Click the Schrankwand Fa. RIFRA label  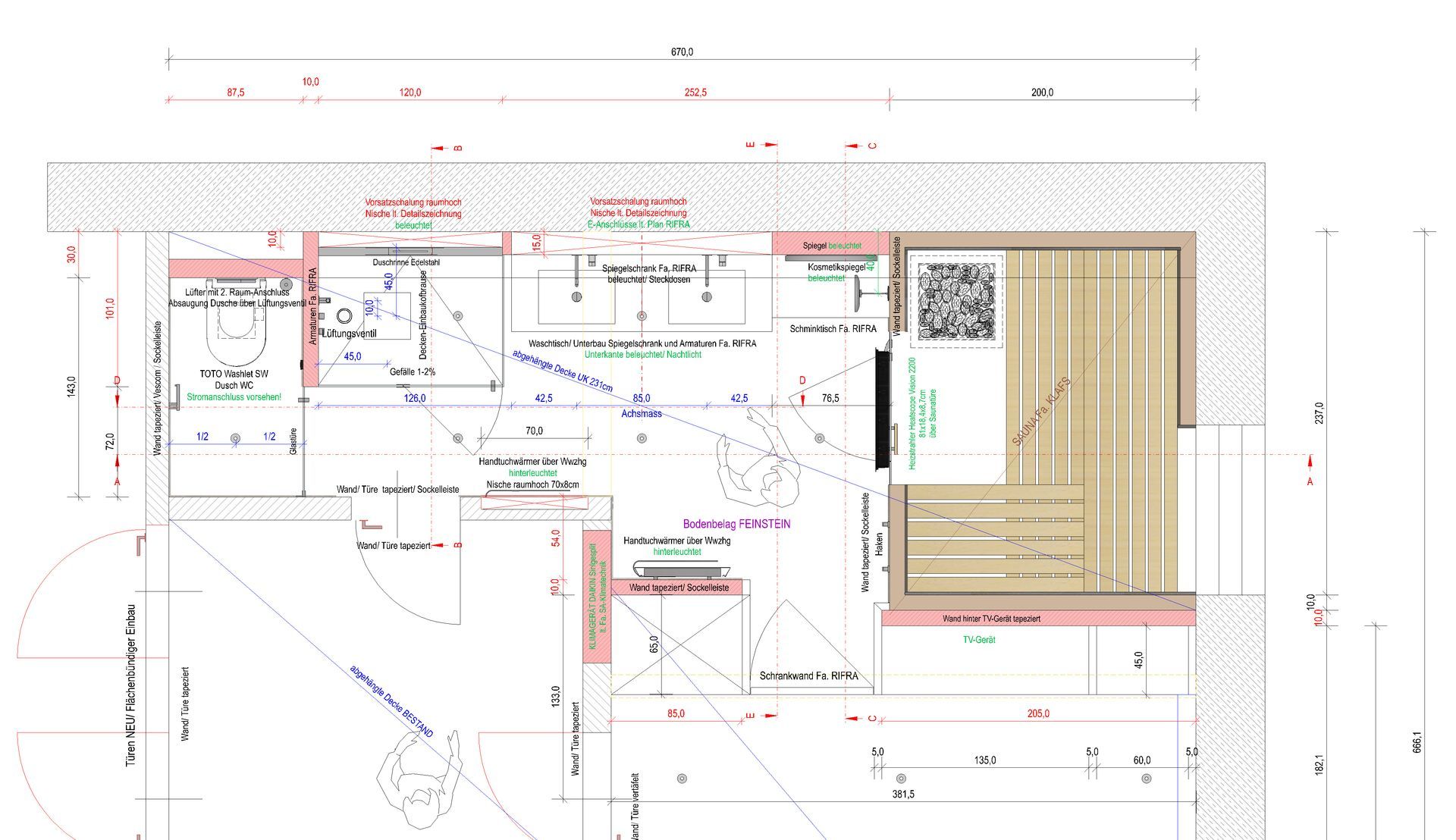(808, 675)
